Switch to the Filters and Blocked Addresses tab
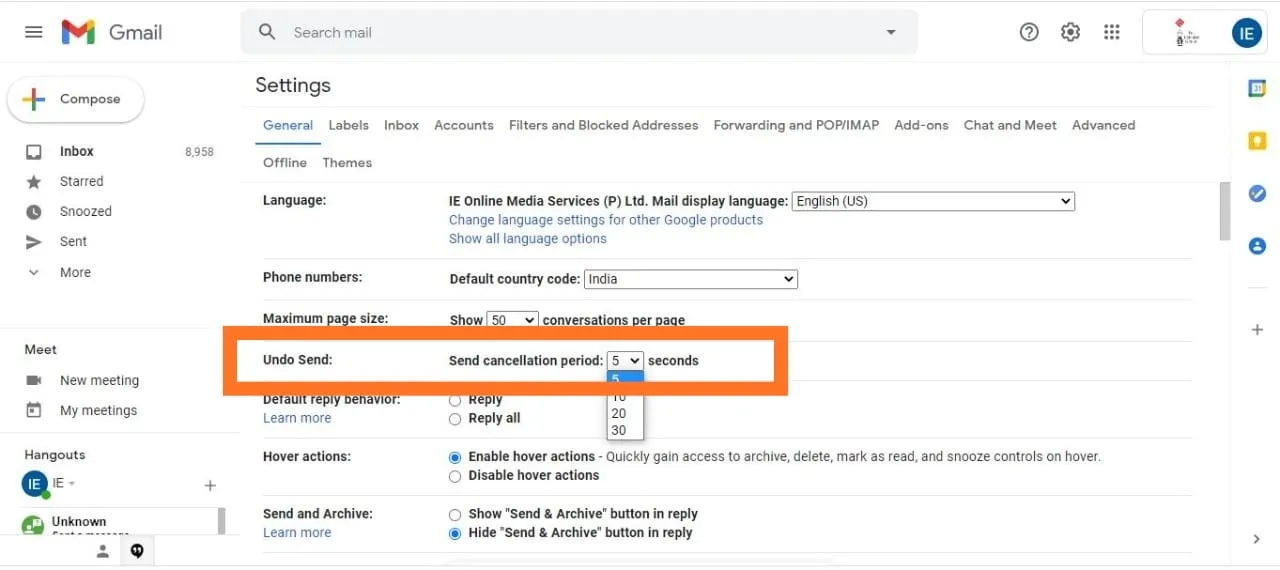 click(x=603, y=125)
